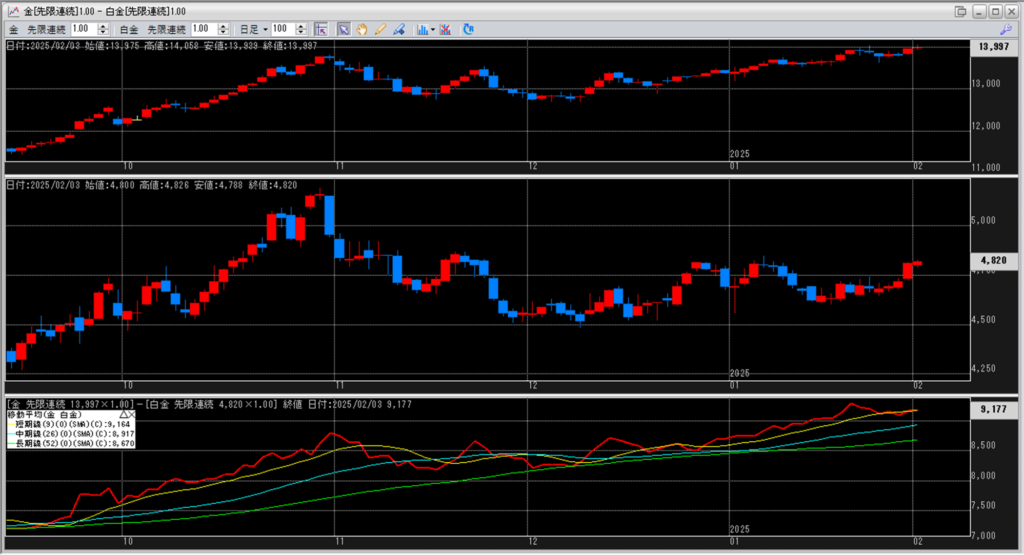Pick the orange pencil drawing tool
This screenshot has height=555, width=1024.
coord(379,29)
